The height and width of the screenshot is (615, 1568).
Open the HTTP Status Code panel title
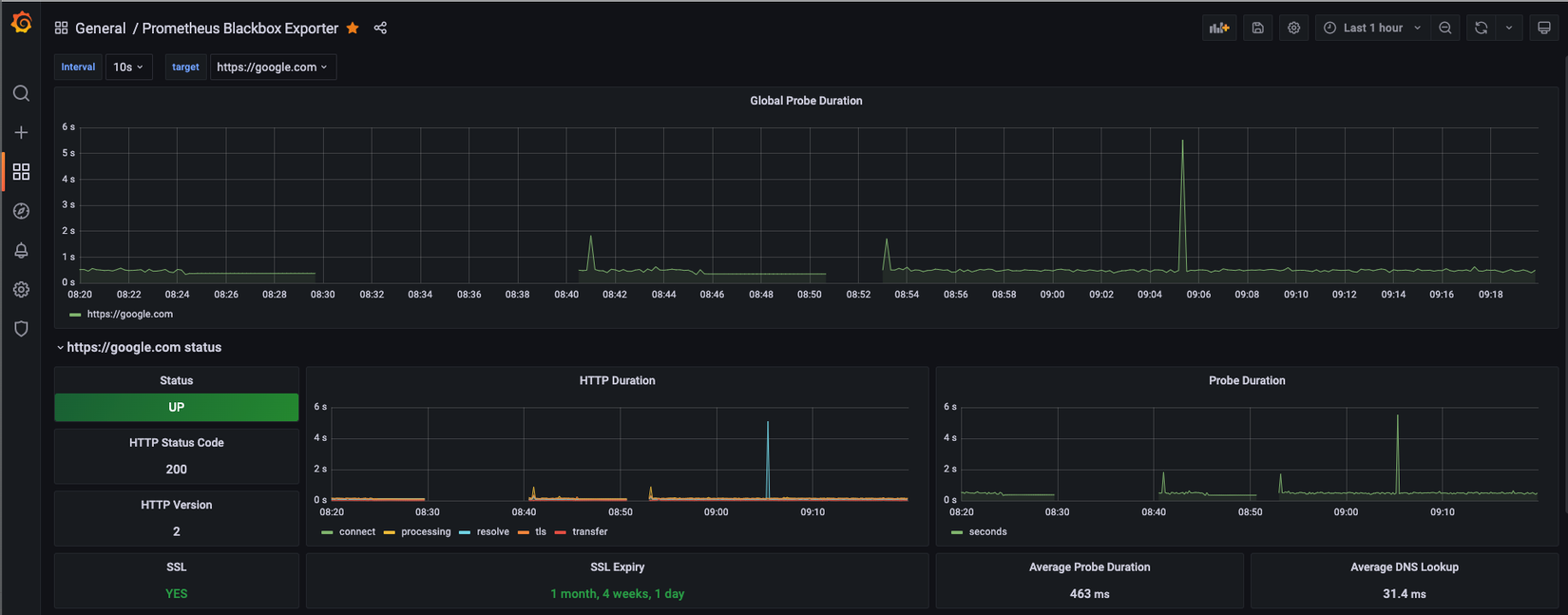pos(177,443)
